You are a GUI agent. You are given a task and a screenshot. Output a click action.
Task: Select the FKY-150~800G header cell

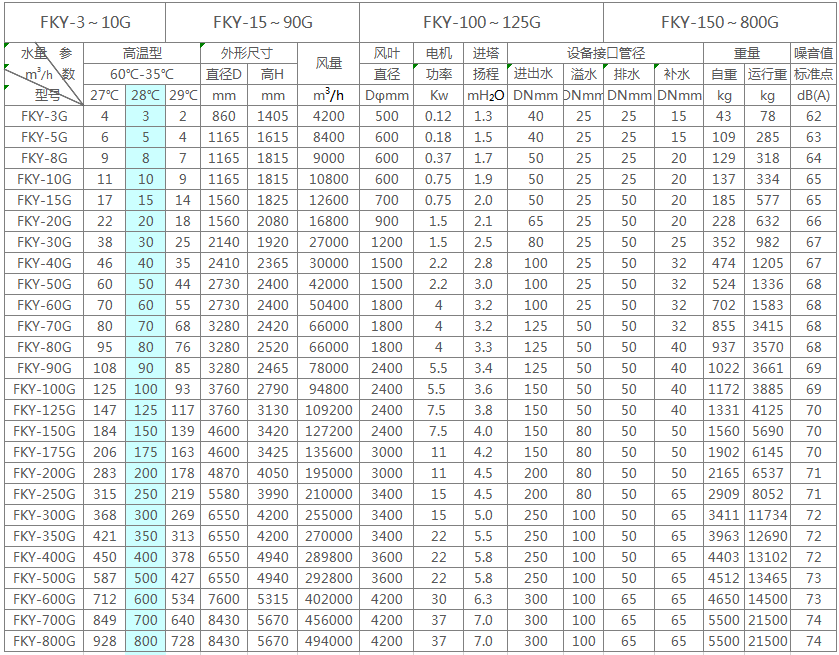[720, 22]
